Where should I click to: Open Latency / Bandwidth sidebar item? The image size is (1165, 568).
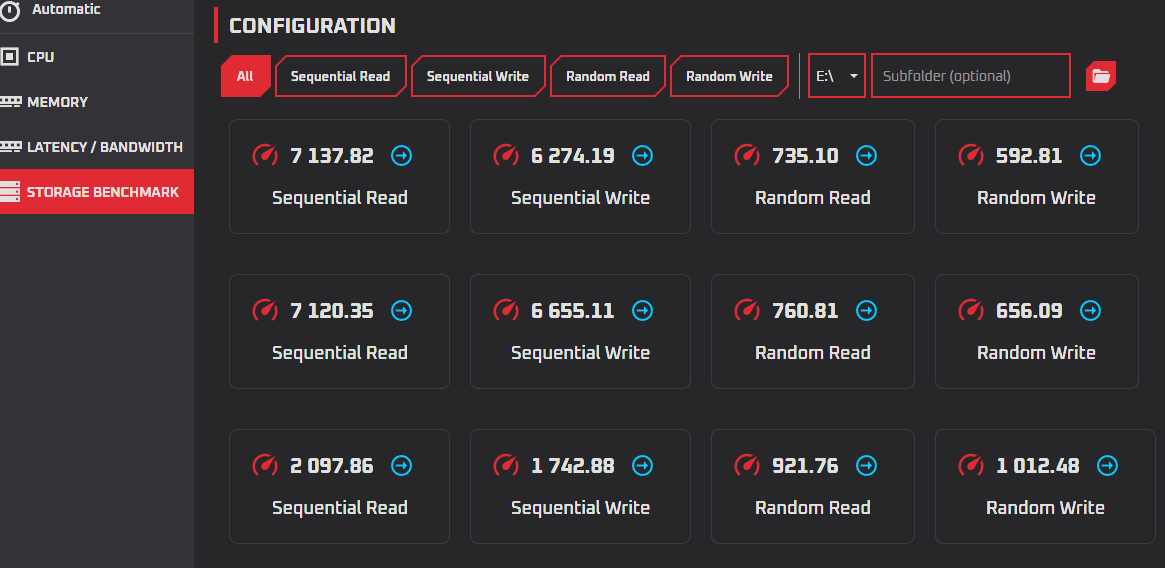pyautogui.click(x=104, y=147)
